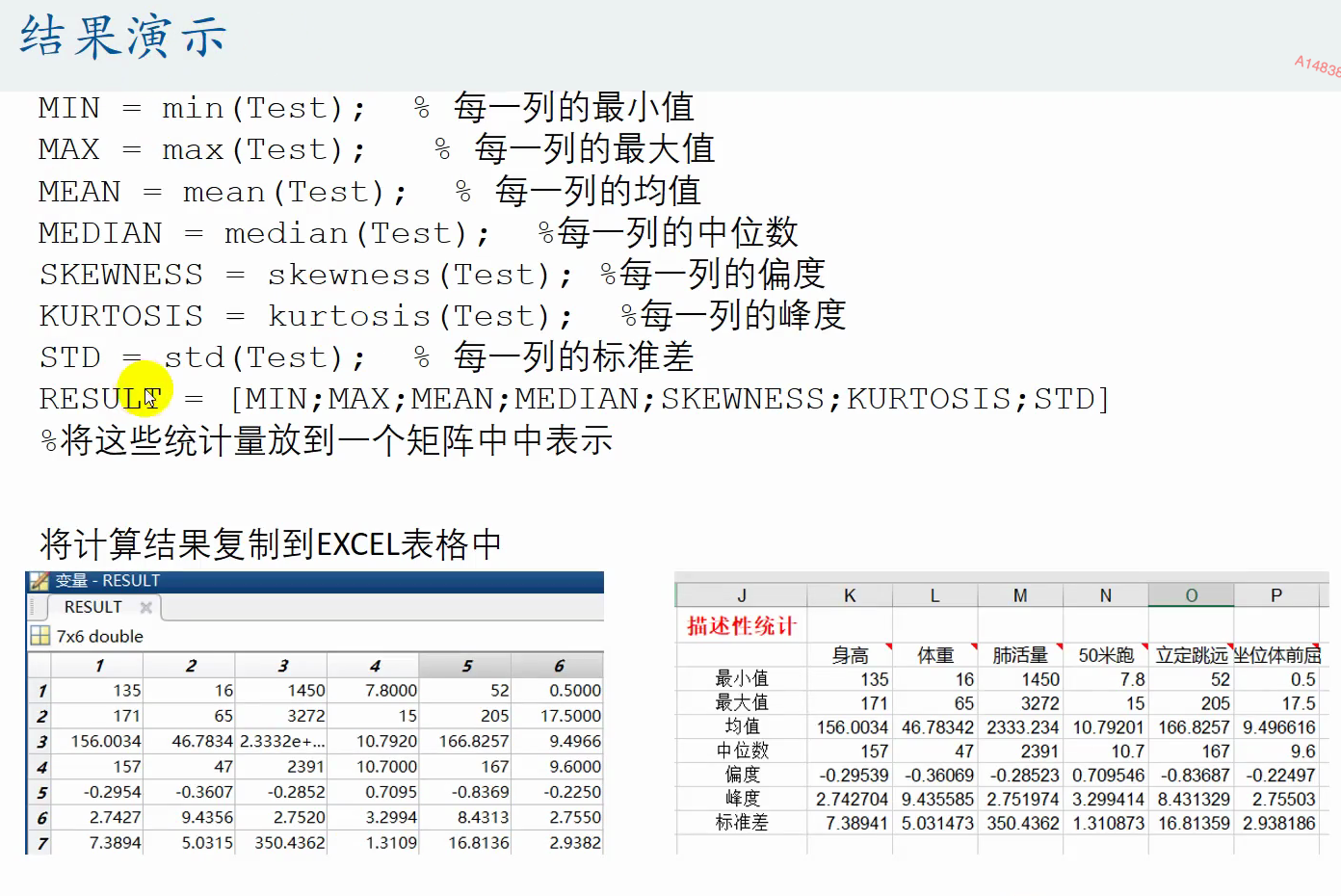
Task: Click the RESULT matrix code line
Action: (574, 399)
